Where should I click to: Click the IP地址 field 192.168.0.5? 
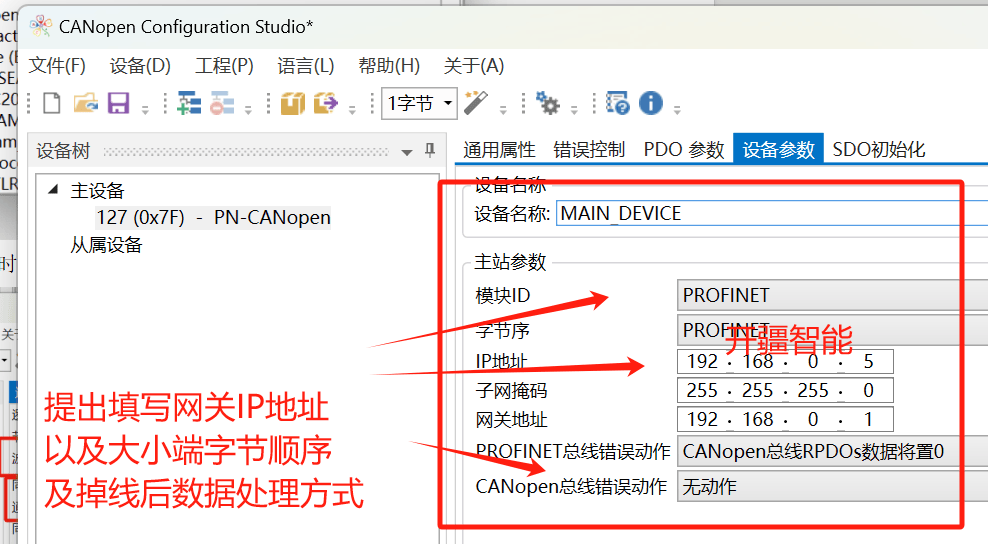785,362
